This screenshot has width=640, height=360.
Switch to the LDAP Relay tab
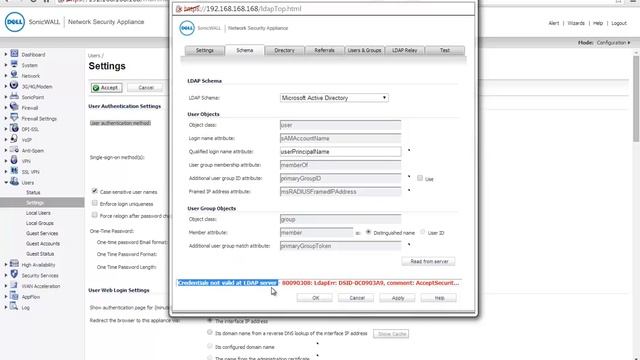click(x=404, y=50)
